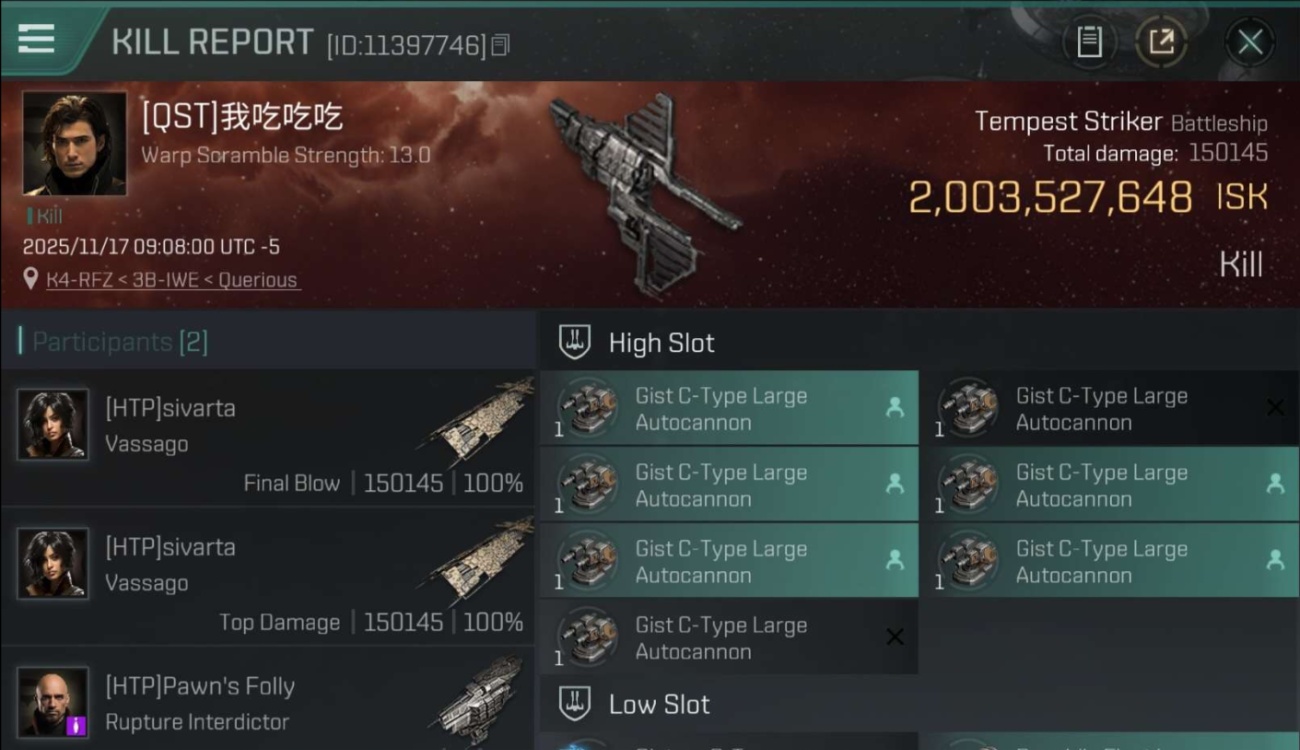Toggle the destroyed marker on the top-right autocannon

click(x=1275, y=407)
